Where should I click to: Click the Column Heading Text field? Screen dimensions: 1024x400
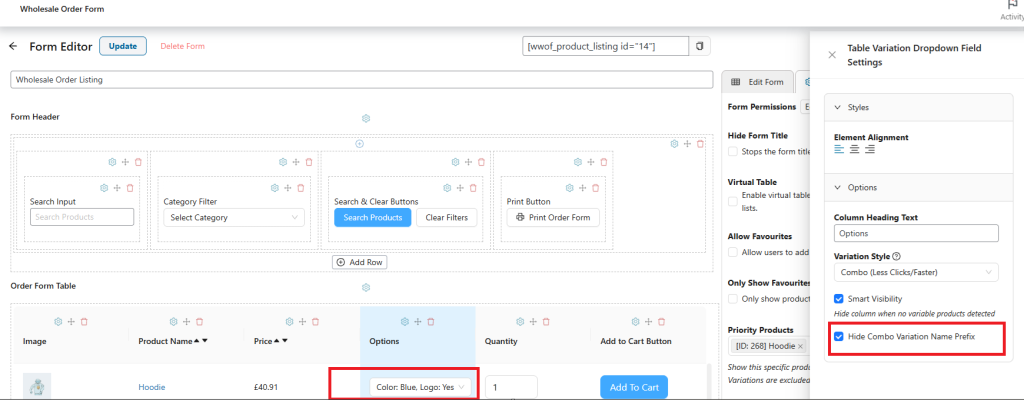click(x=916, y=233)
